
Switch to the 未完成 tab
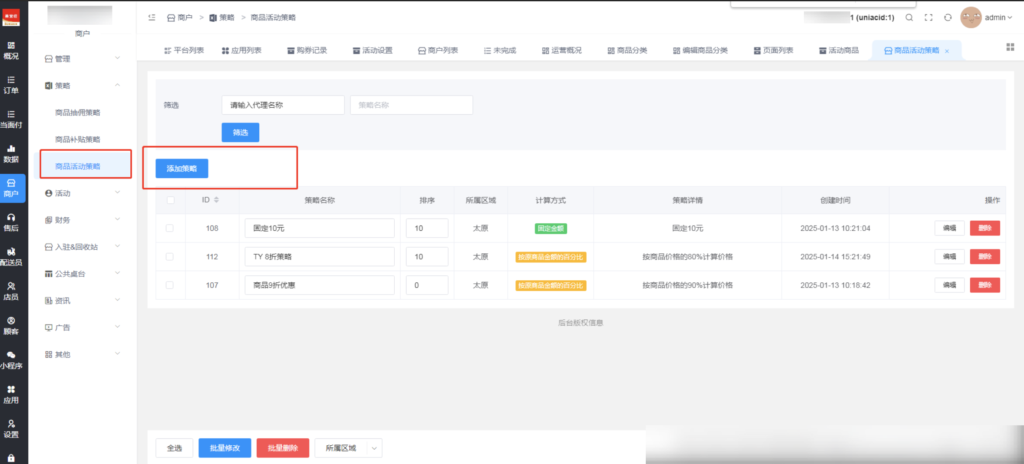click(x=500, y=50)
